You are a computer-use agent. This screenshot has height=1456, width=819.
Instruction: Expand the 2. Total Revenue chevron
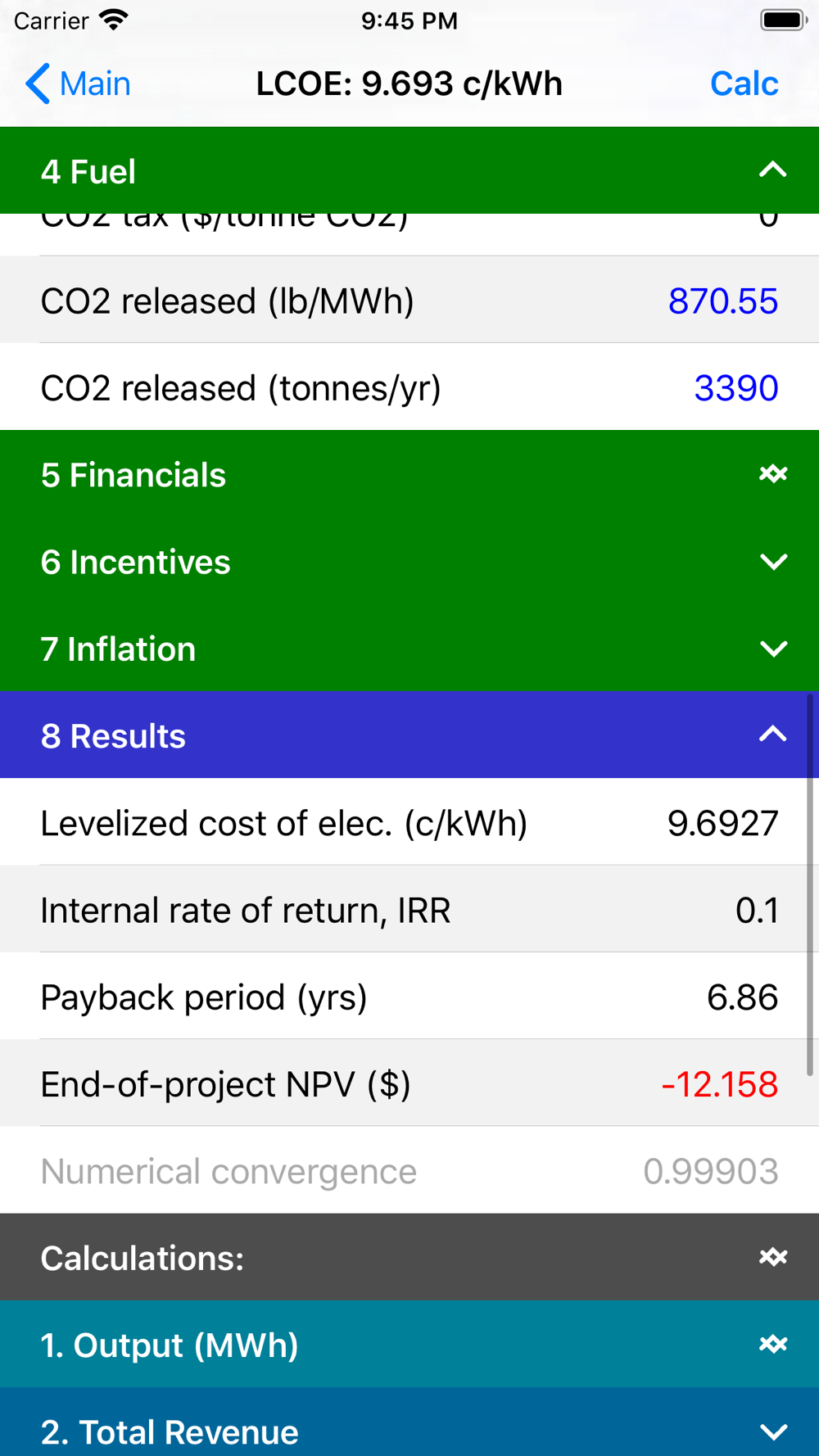[772, 1431]
